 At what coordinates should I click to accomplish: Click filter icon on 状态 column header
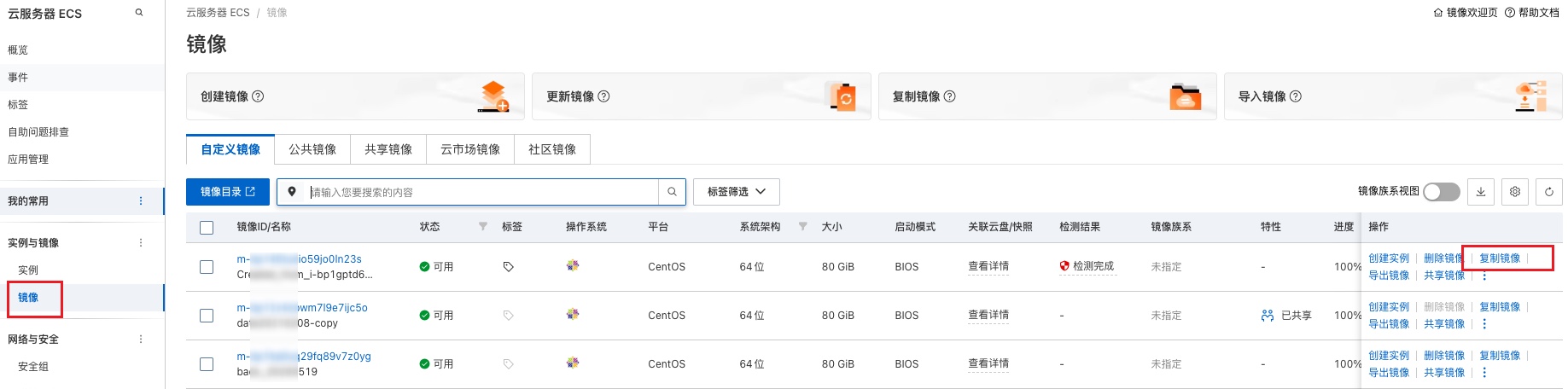[483, 227]
